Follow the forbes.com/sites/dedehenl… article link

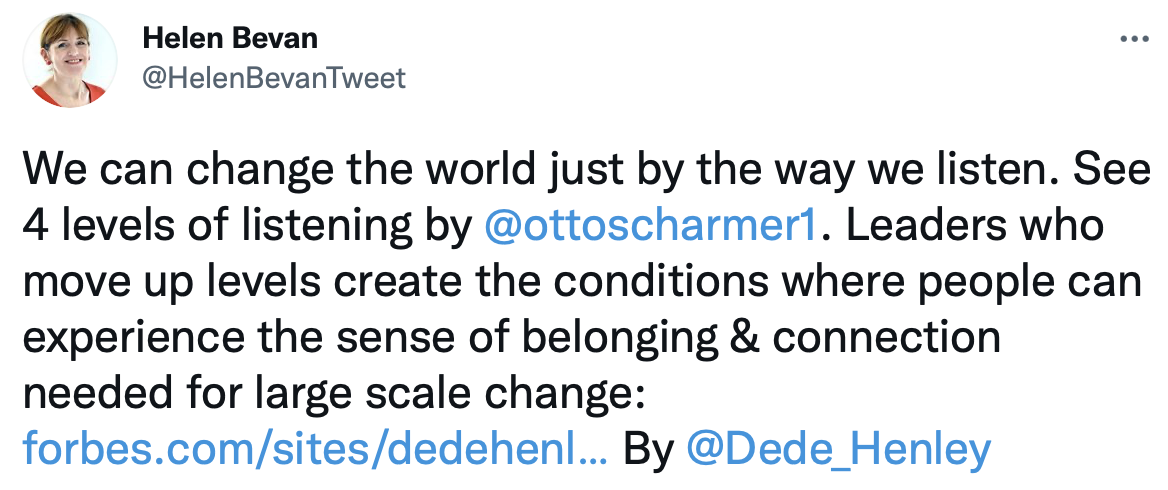[316, 449]
